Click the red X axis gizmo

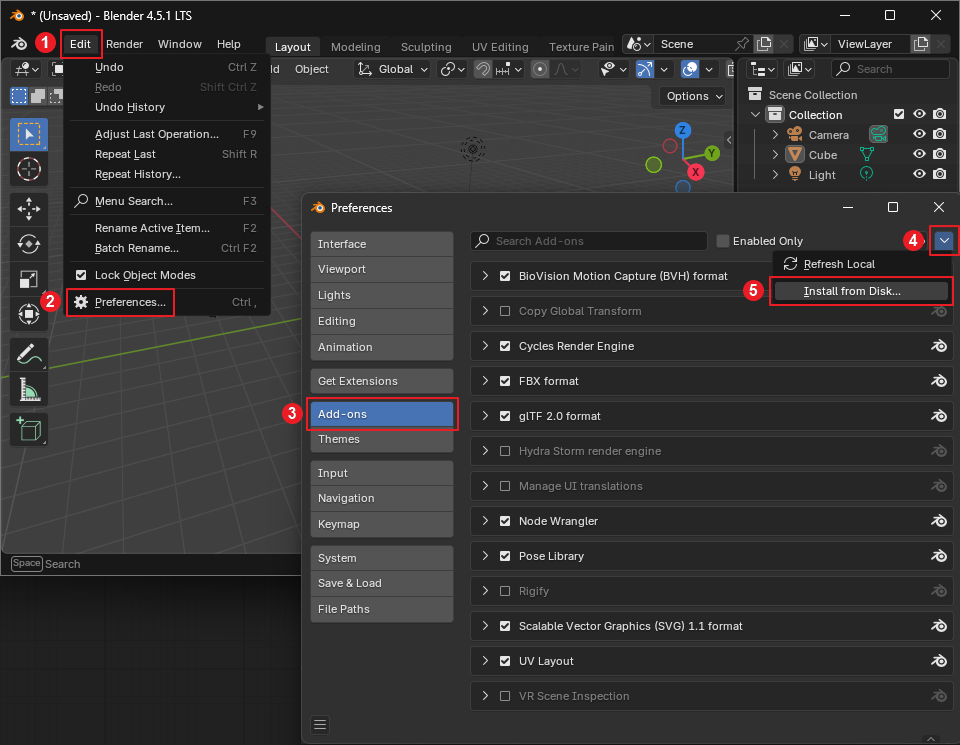(696, 172)
